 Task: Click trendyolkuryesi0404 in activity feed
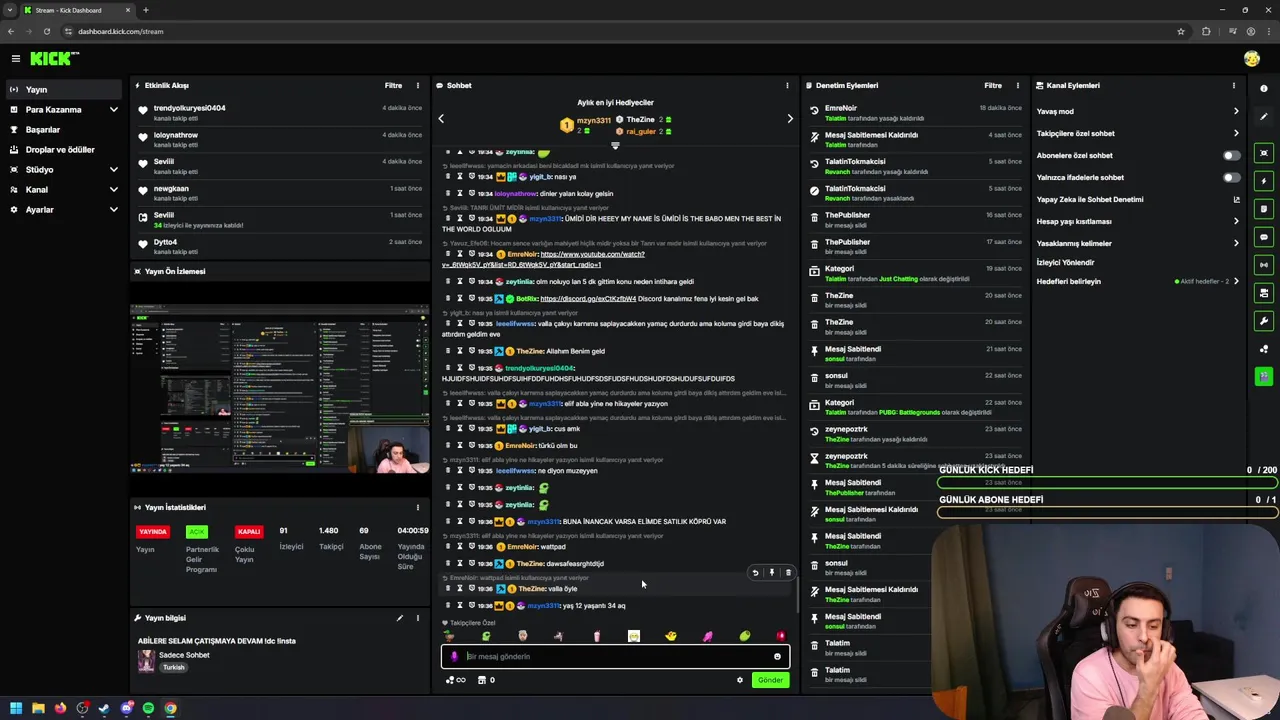click(x=190, y=108)
